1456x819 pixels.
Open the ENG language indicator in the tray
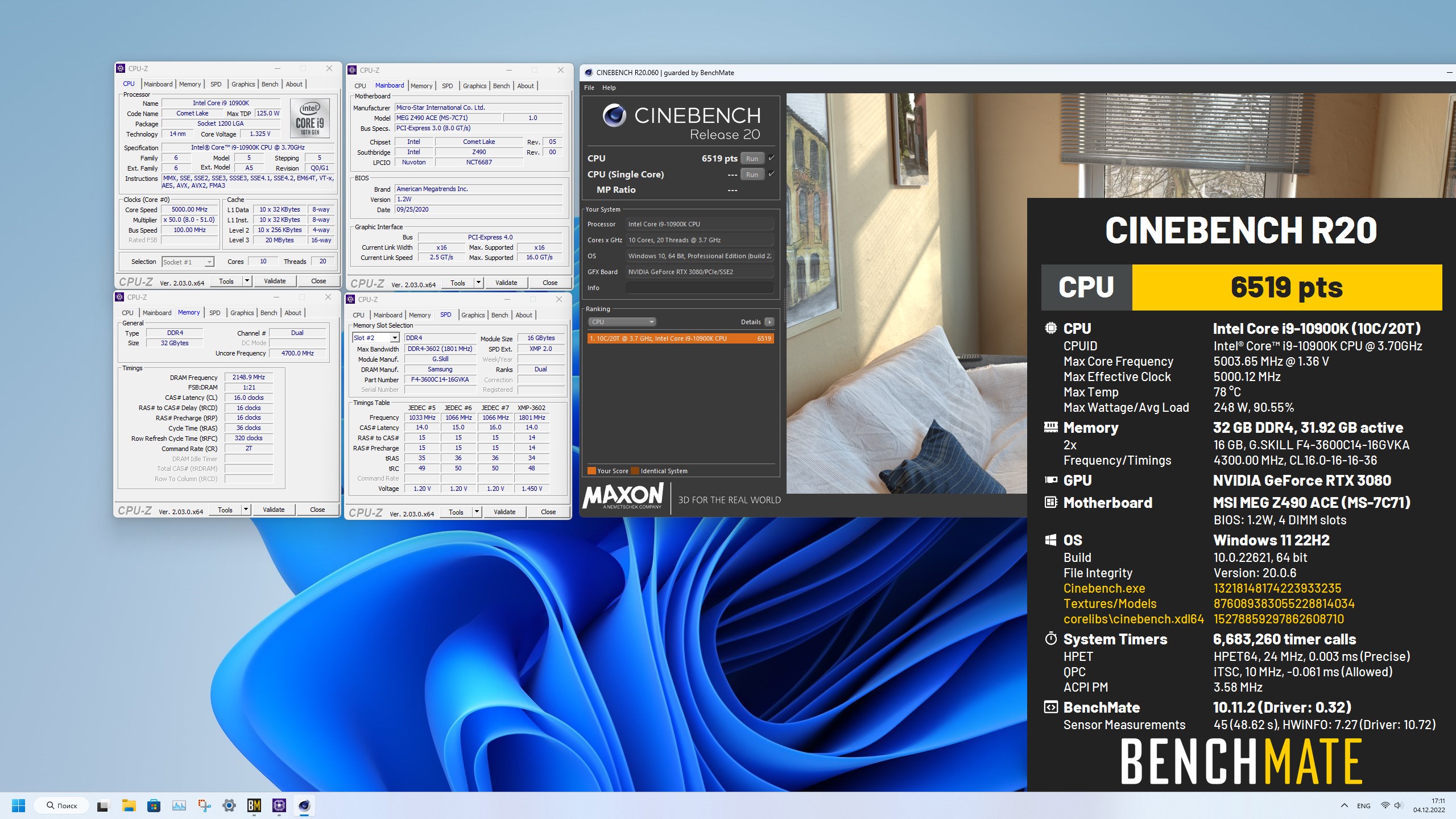[x=1363, y=805]
